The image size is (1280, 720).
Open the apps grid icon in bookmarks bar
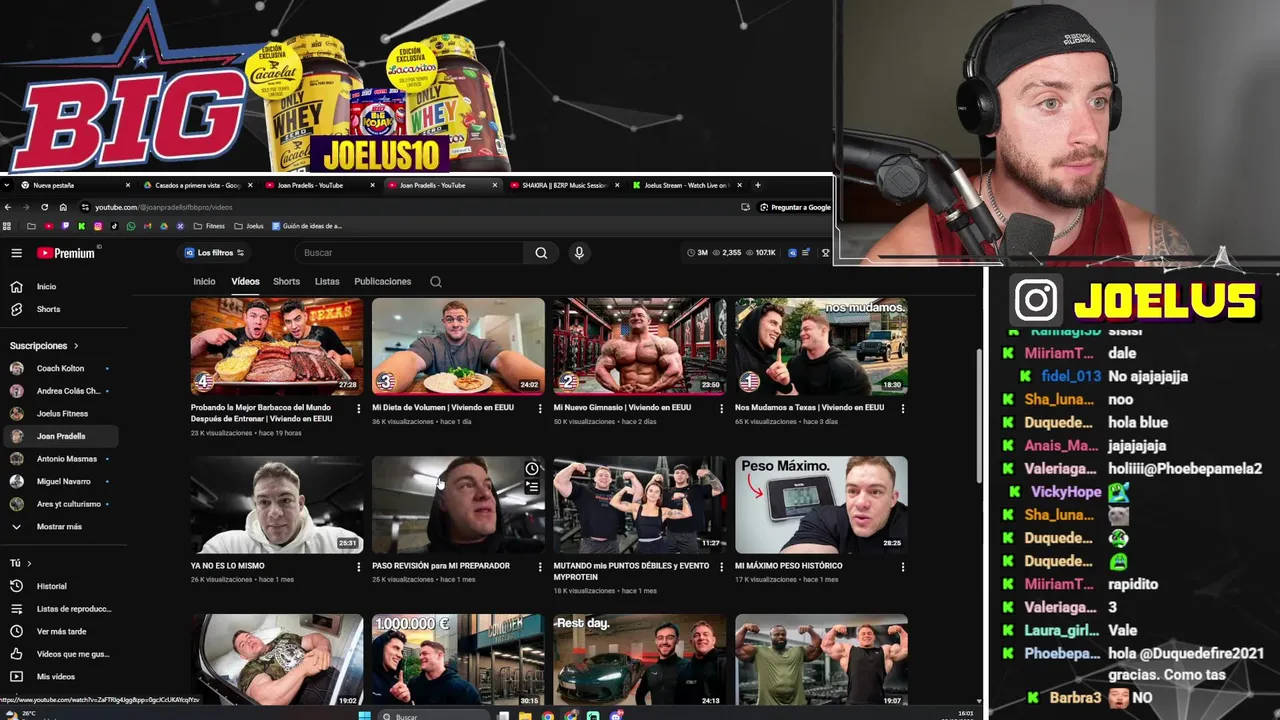coord(7,226)
